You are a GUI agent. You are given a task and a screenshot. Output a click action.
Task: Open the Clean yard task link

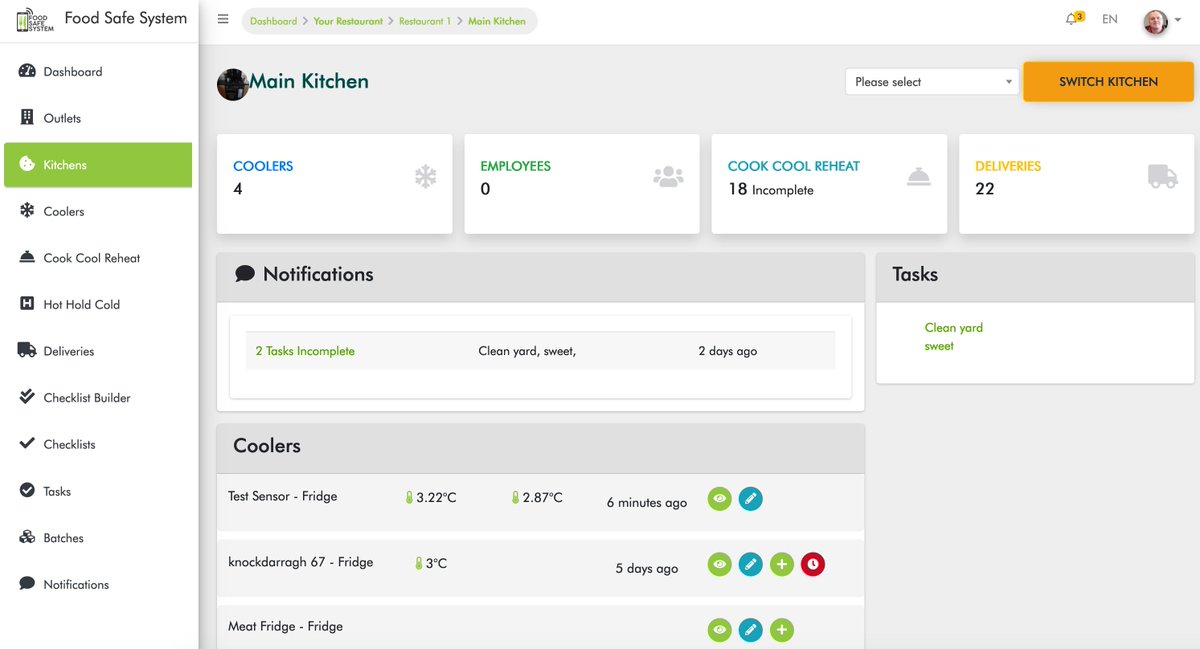click(x=954, y=327)
